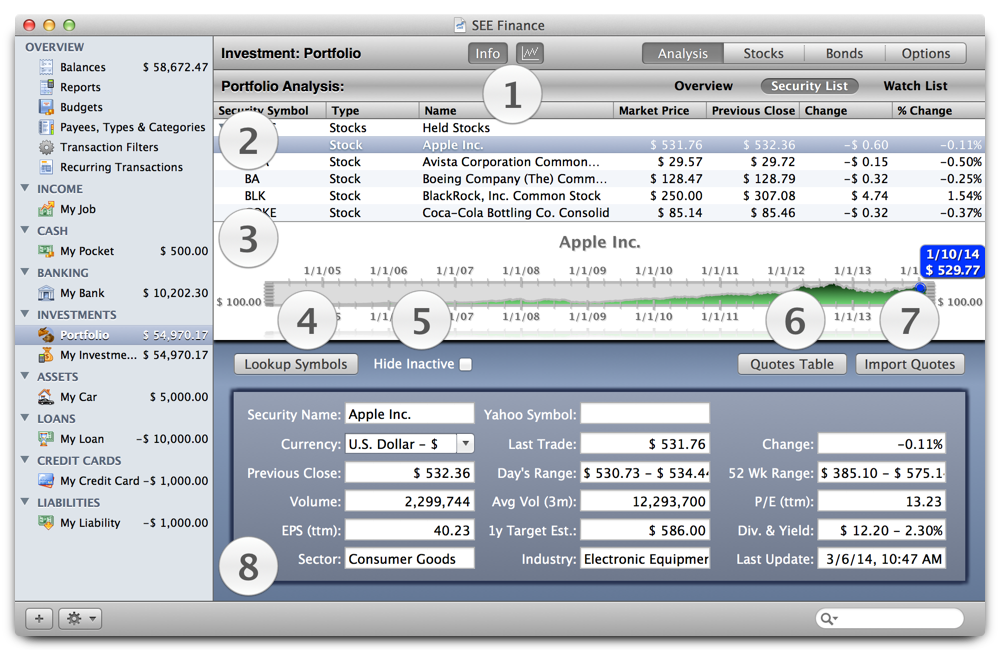Collapse the INCOME section
1000x650 pixels.
(25, 188)
